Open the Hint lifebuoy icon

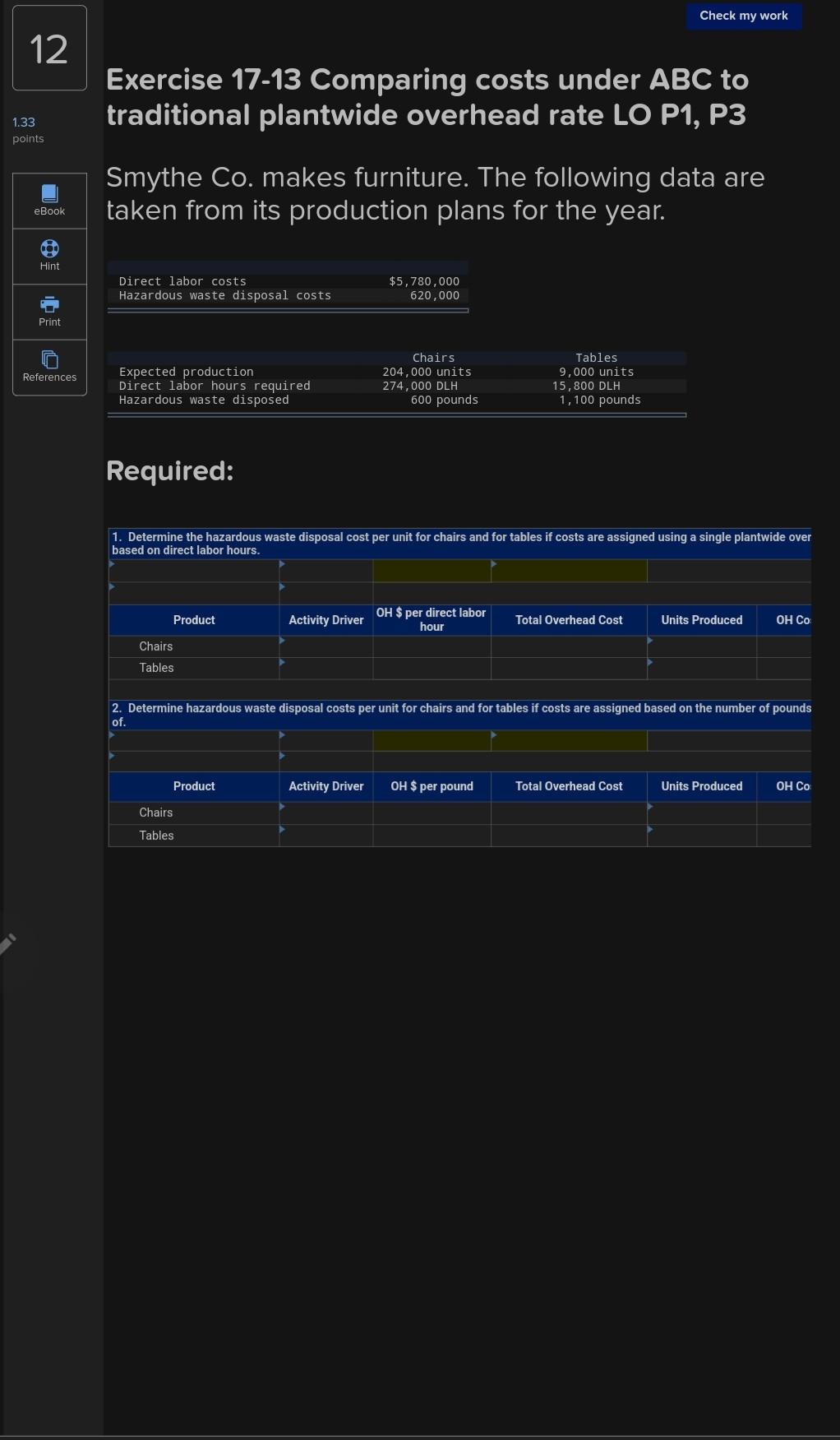click(49, 248)
